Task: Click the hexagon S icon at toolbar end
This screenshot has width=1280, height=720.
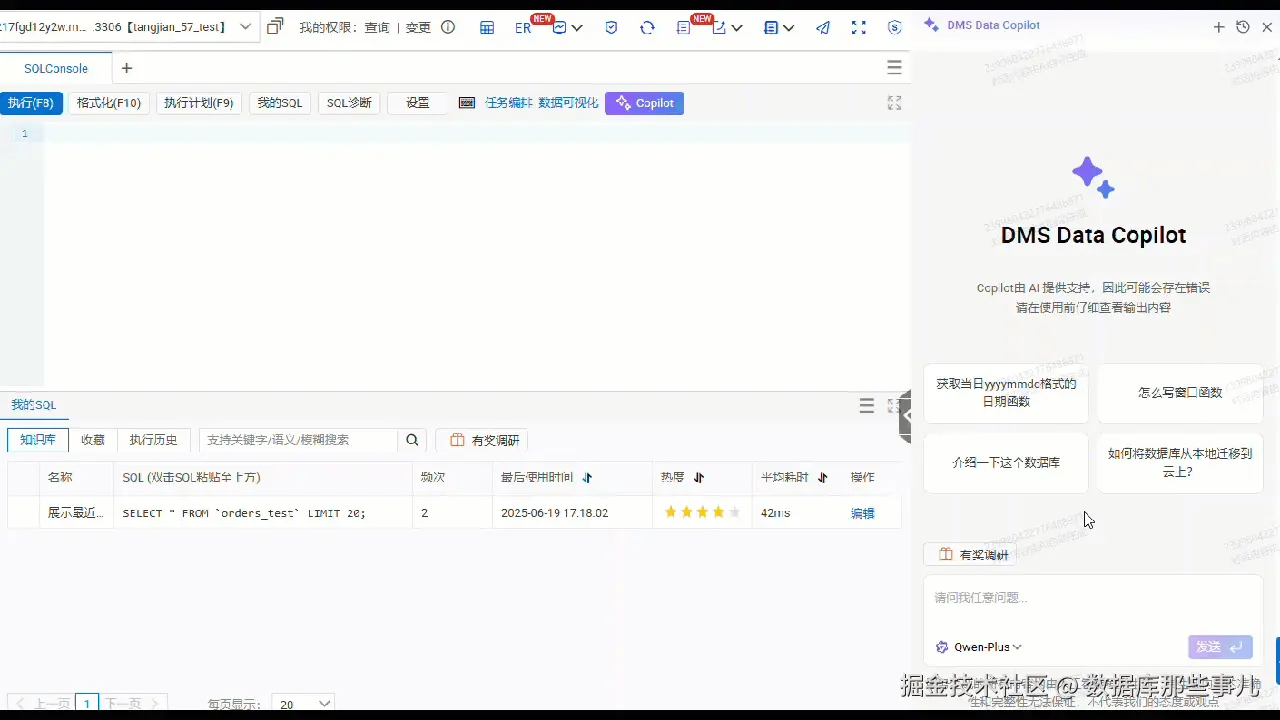Action: coord(895,28)
